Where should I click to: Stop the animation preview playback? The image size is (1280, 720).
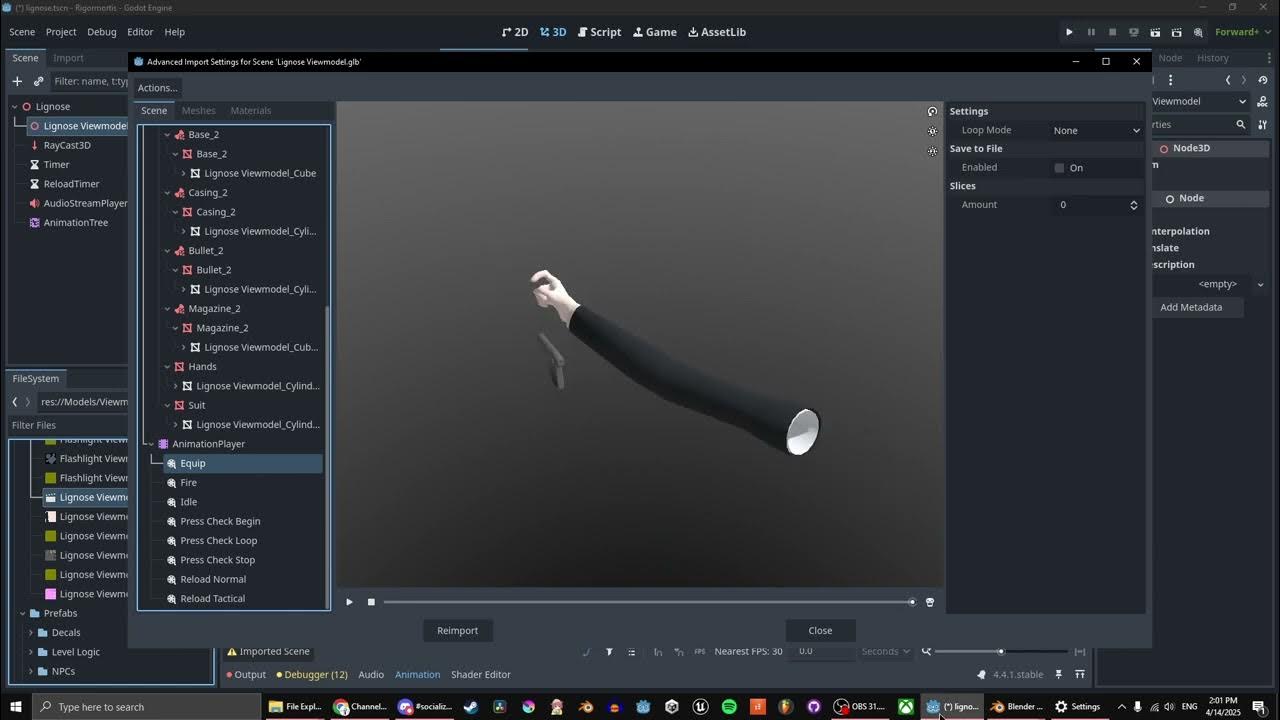[371, 602]
